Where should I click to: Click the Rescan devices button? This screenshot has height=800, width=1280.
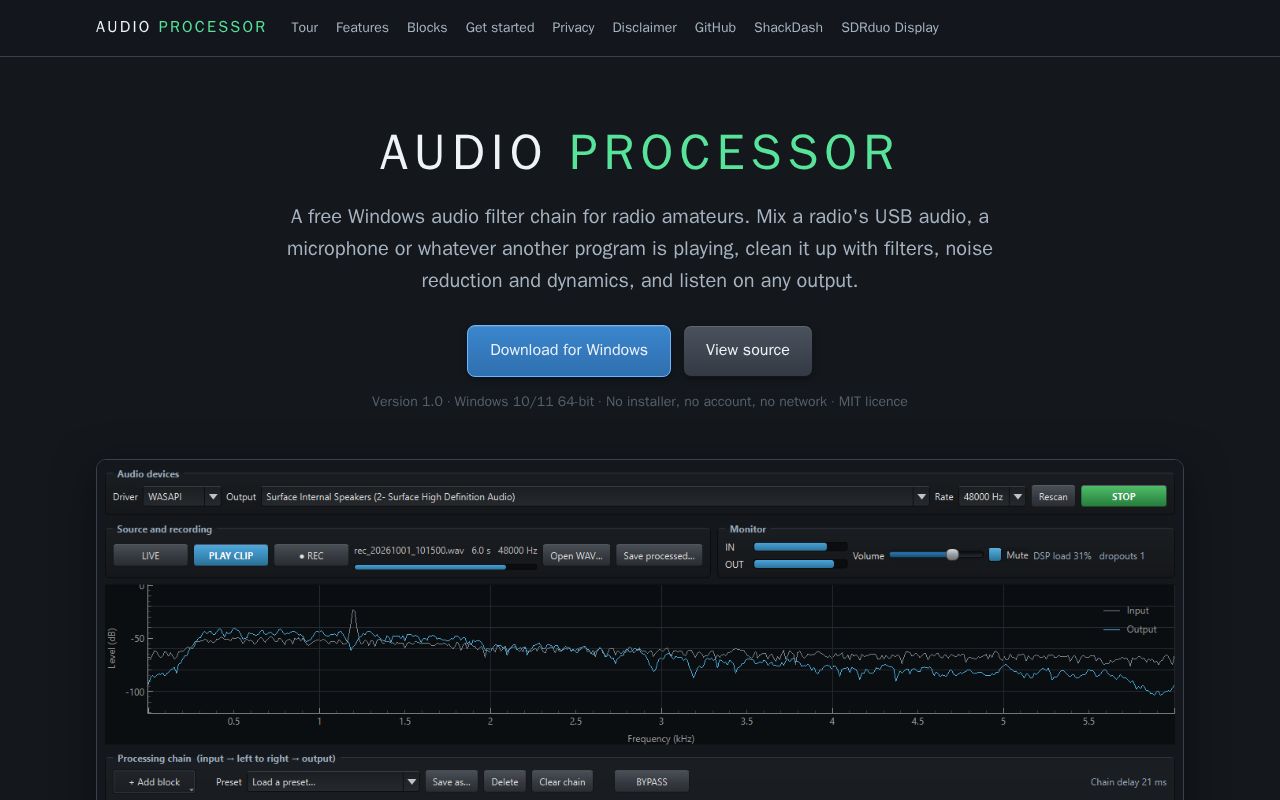[1053, 496]
